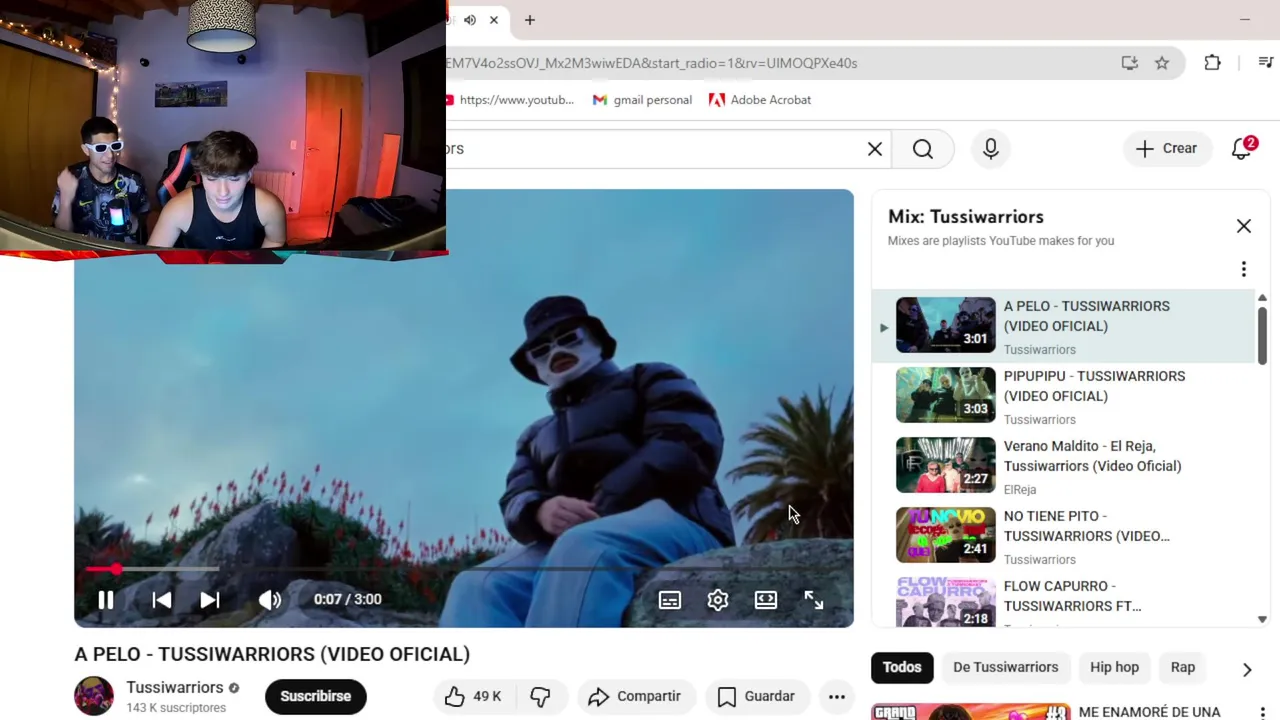Open the ME ENAMORÉ DE UNA video thumbnail
The image size is (1280, 720).
coord(971,712)
